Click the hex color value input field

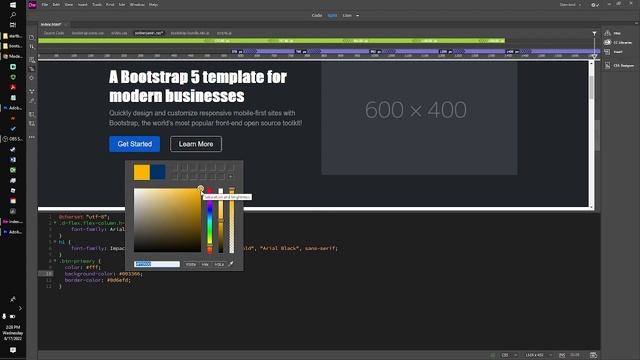(157, 264)
